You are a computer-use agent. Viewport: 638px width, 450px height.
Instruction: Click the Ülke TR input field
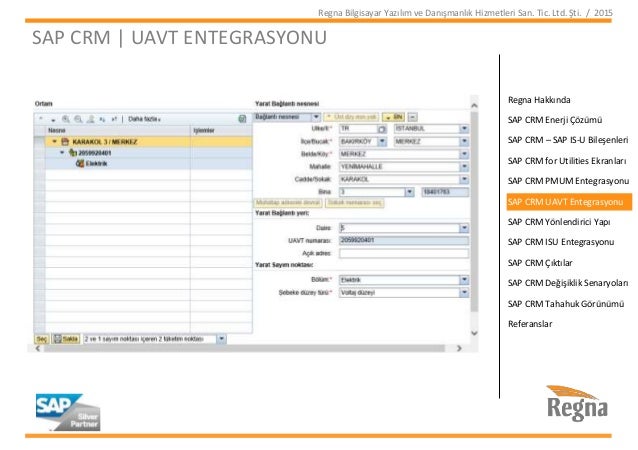358,129
